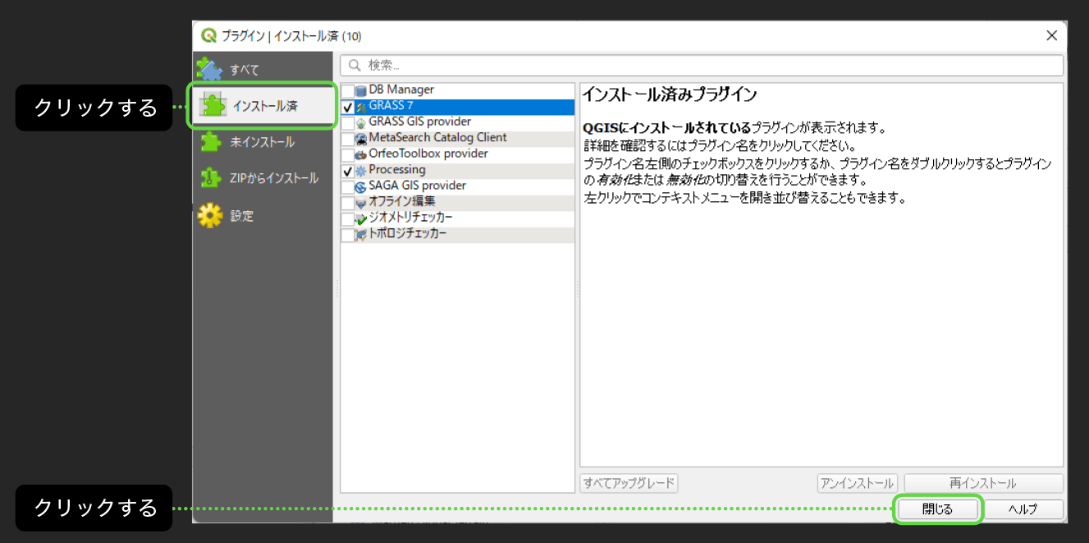Click the MetaSearch Catalog Client icon
The height and width of the screenshot is (543, 1089).
361,139
